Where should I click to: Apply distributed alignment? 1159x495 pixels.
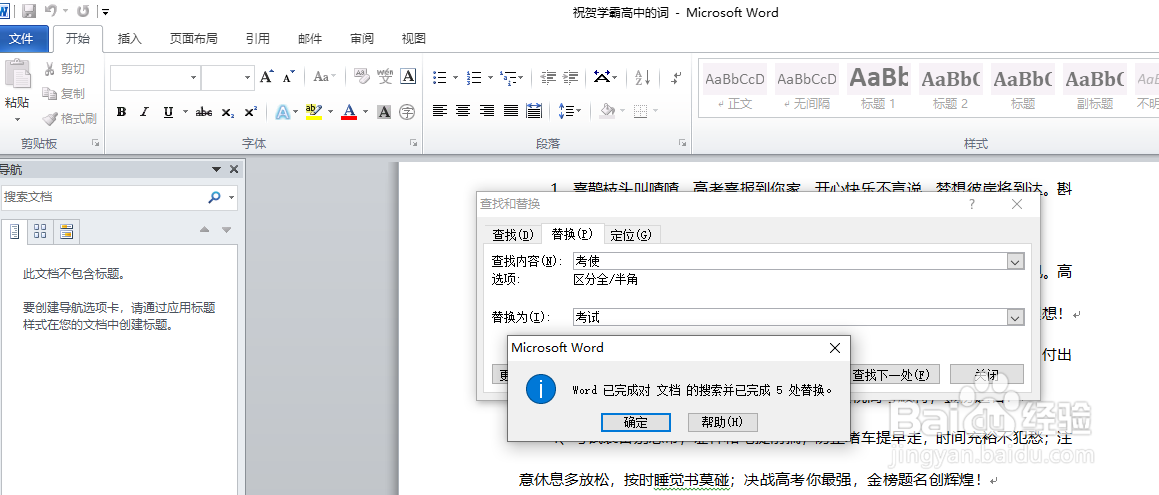(x=534, y=111)
